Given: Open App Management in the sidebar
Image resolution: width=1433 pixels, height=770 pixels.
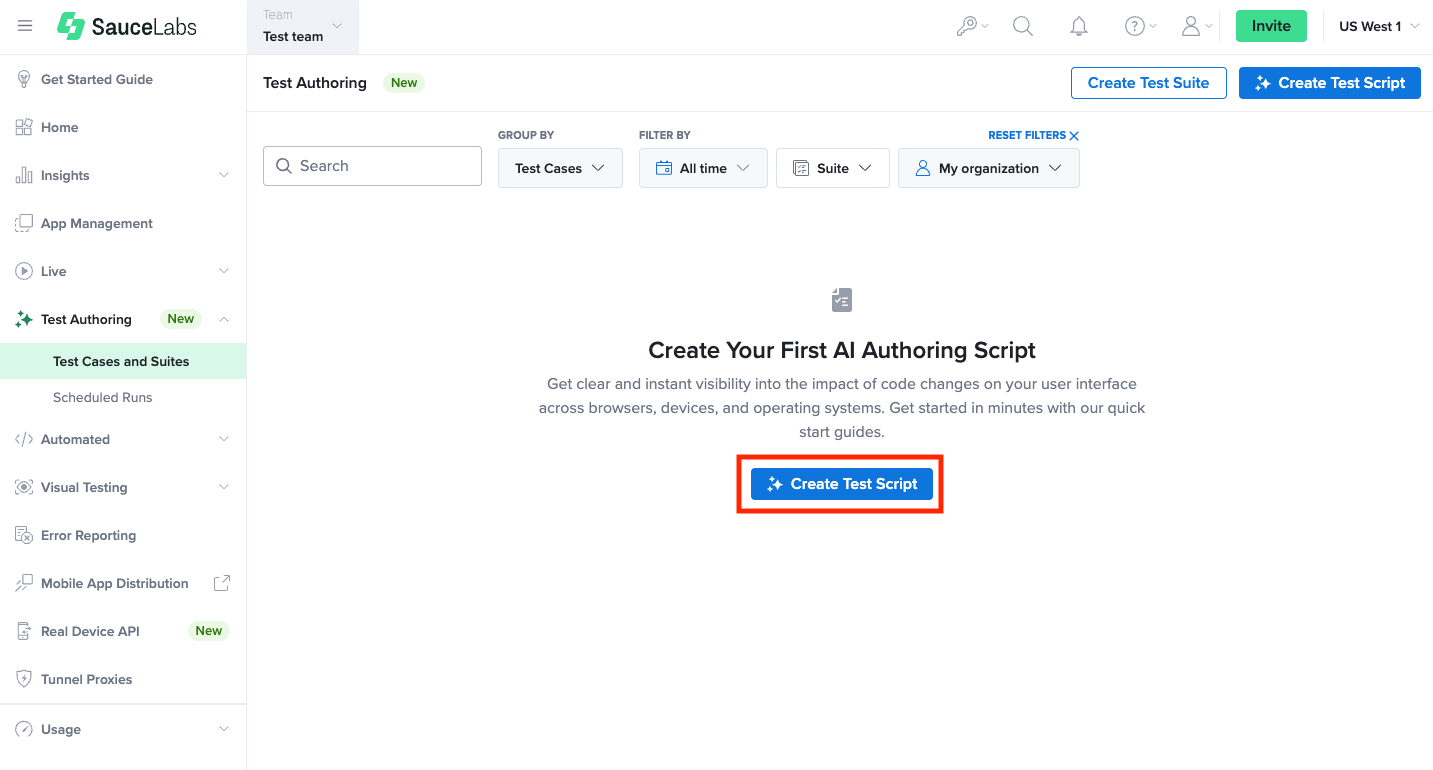Looking at the screenshot, I should click(x=97, y=223).
